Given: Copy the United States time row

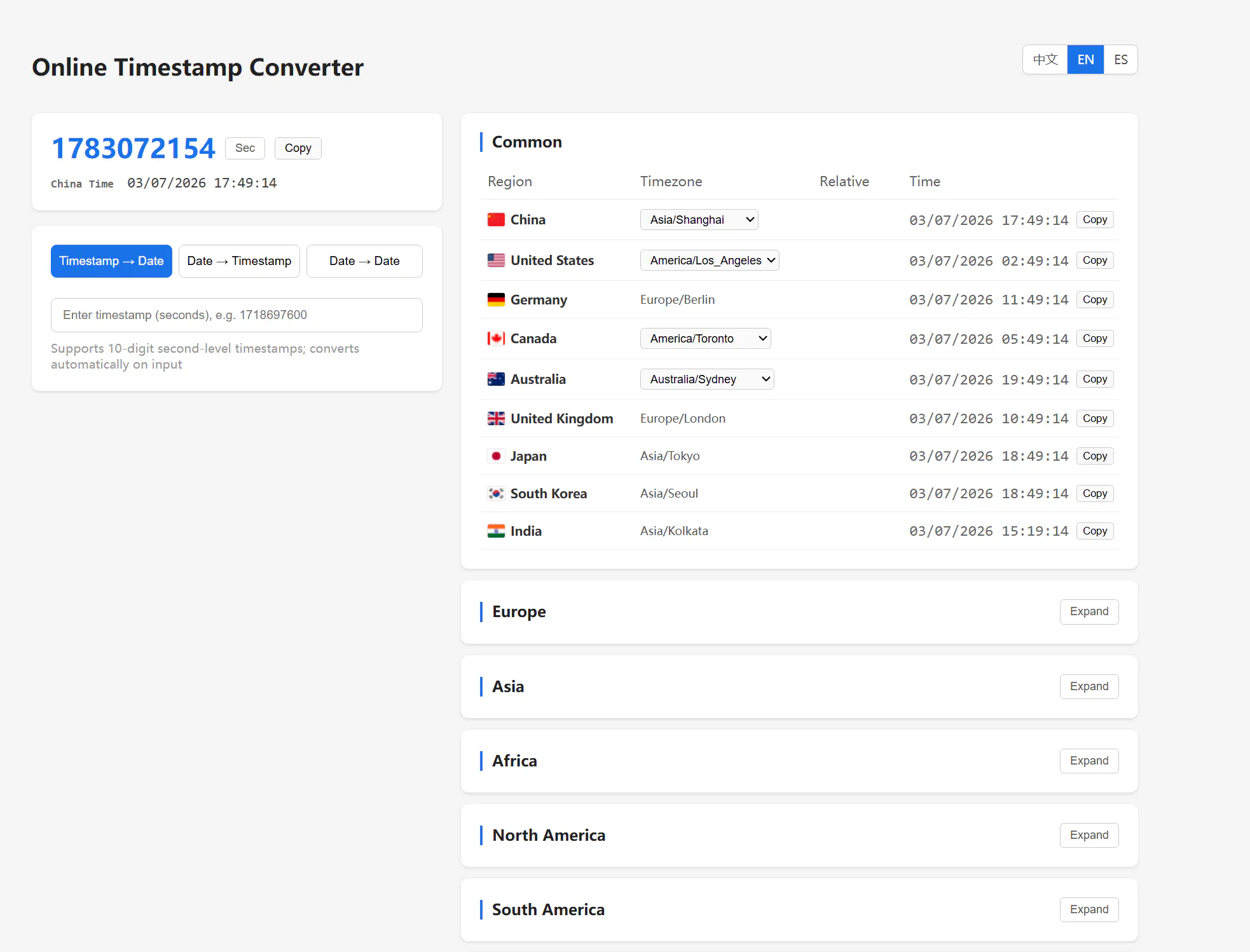Looking at the screenshot, I should (x=1095, y=261).
